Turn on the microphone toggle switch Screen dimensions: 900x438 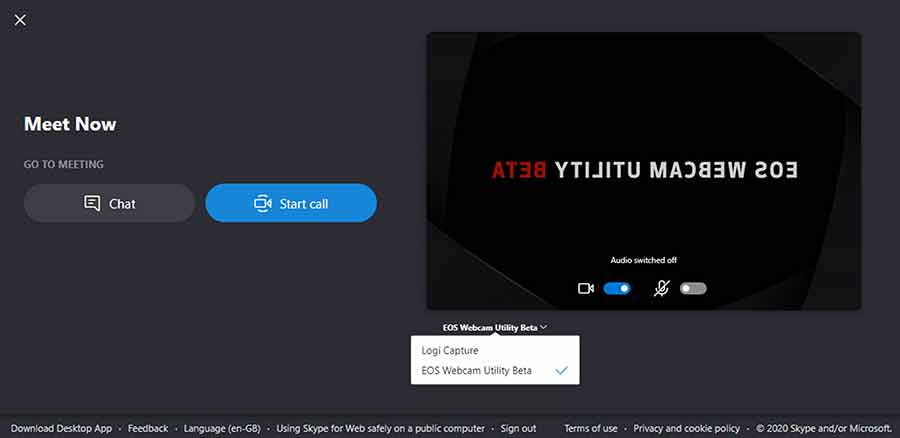point(693,289)
